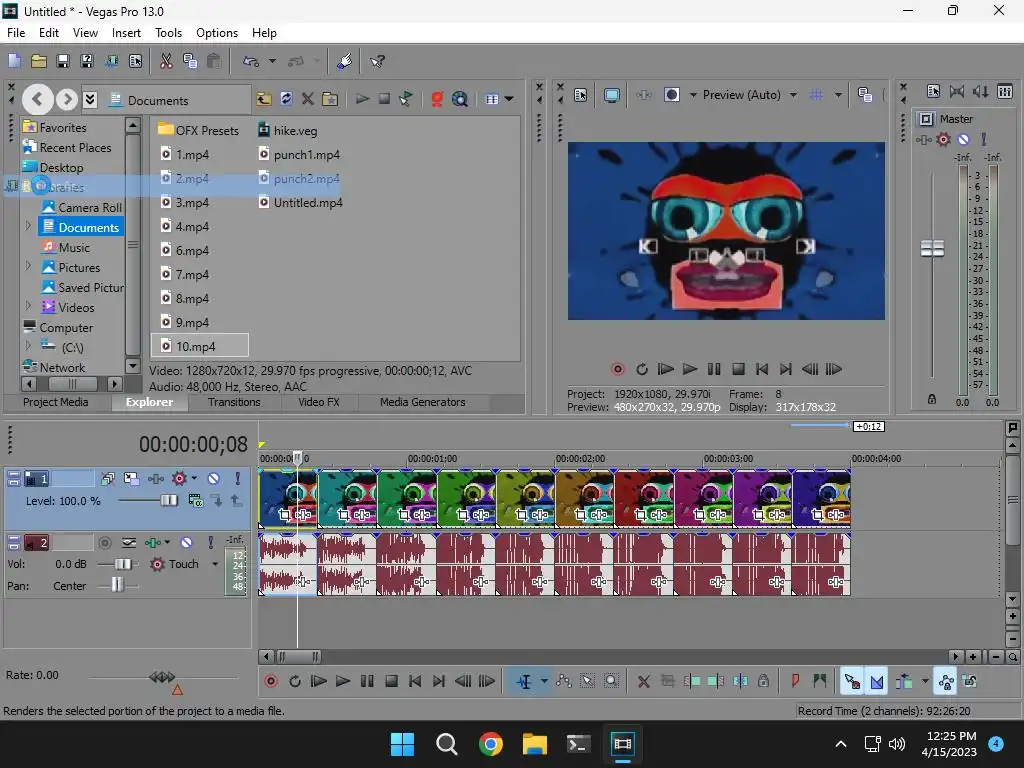Switch to the Project Media tab
The height and width of the screenshot is (768, 1024).
point(56,402)
